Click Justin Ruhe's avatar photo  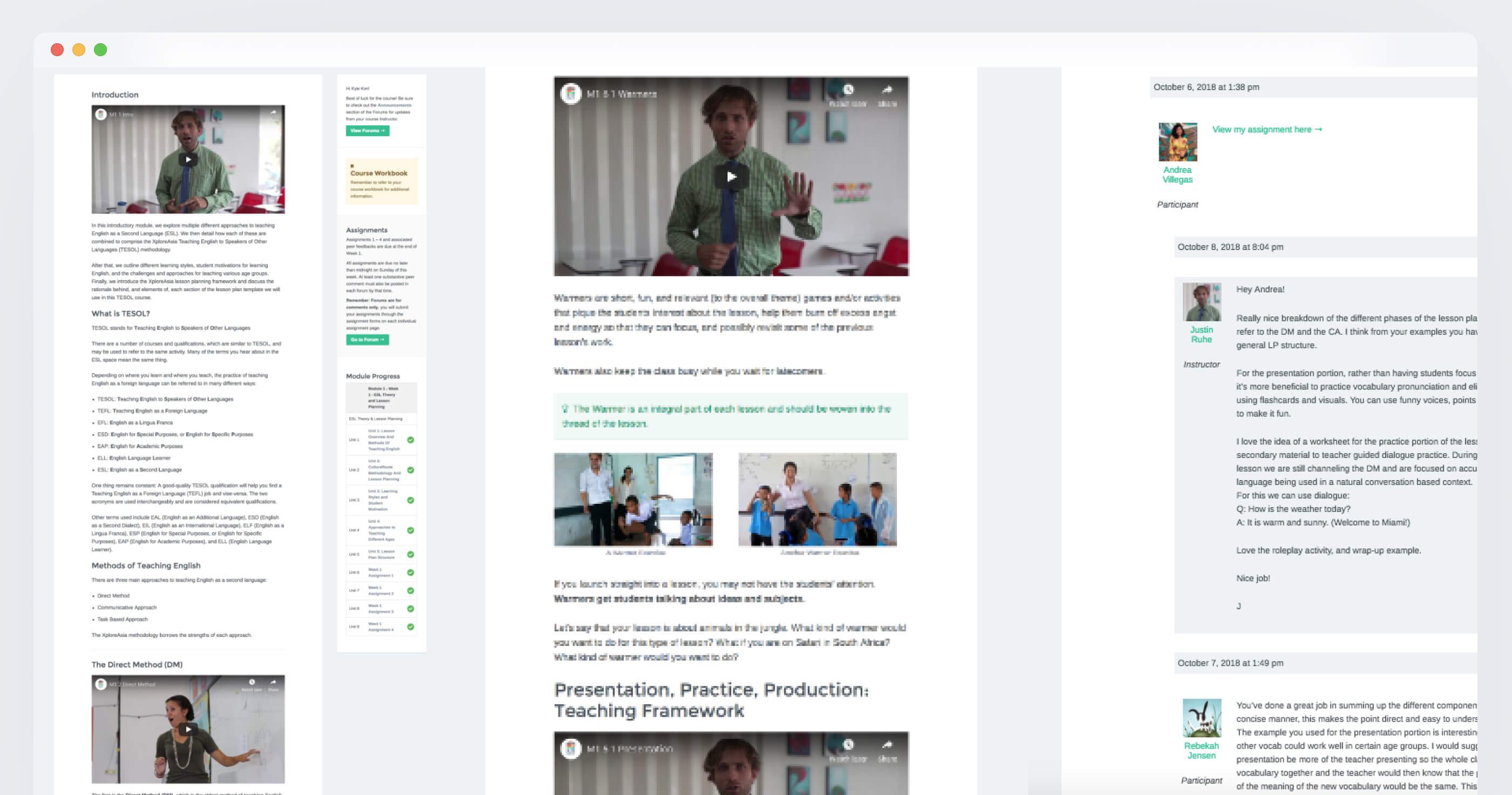click(1201, 302)
